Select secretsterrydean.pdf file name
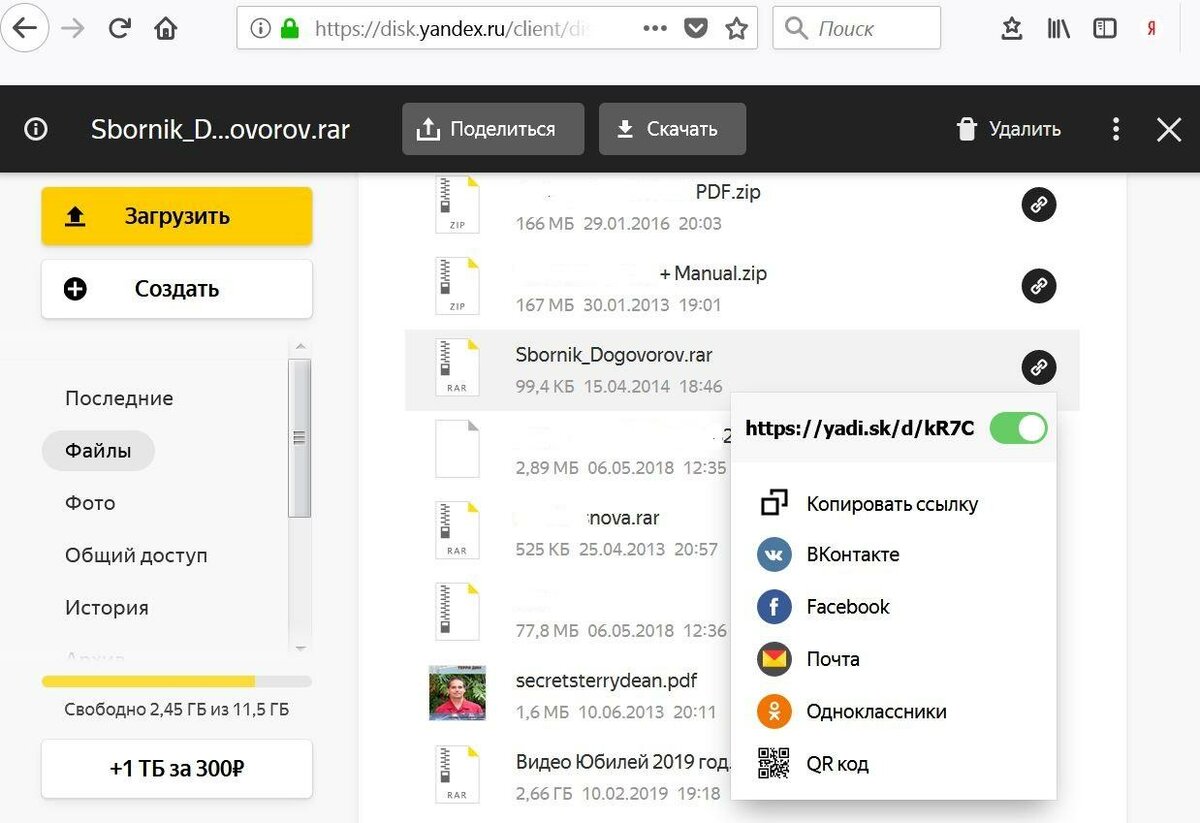1200x823 pixels. [x=606, y=680]
